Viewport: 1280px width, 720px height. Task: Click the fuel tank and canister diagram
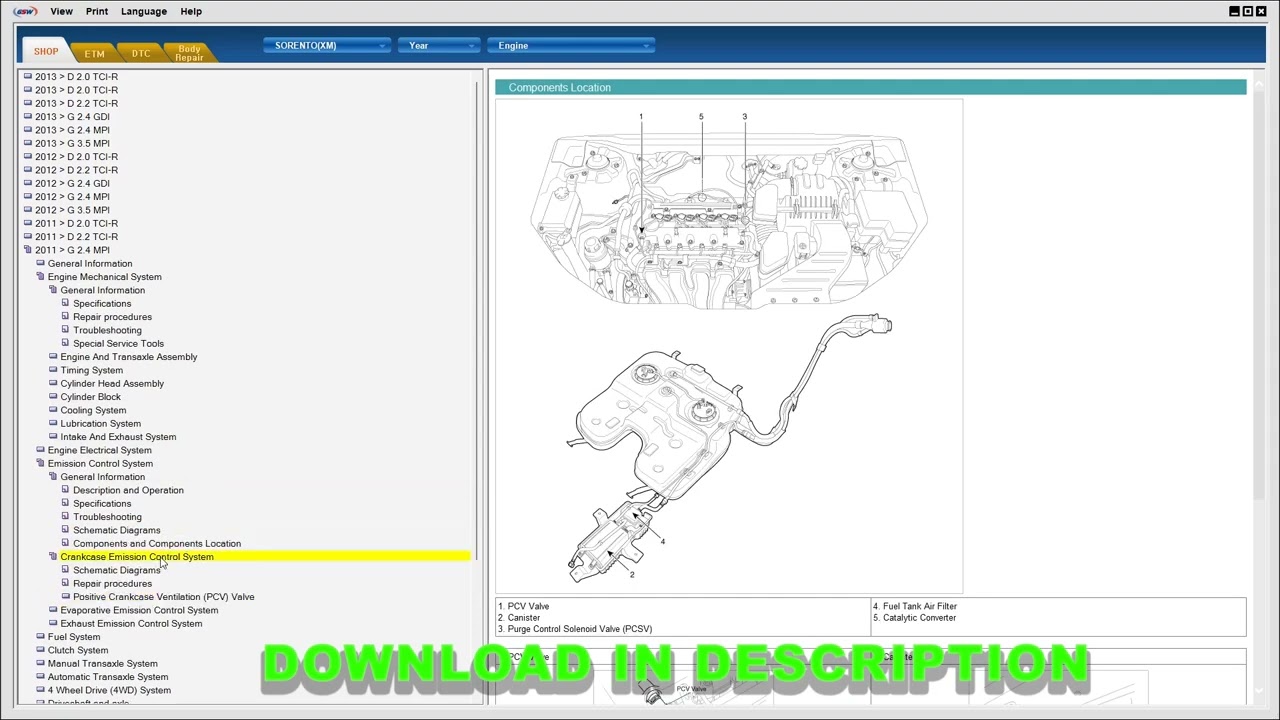click(x=730, y=448)
